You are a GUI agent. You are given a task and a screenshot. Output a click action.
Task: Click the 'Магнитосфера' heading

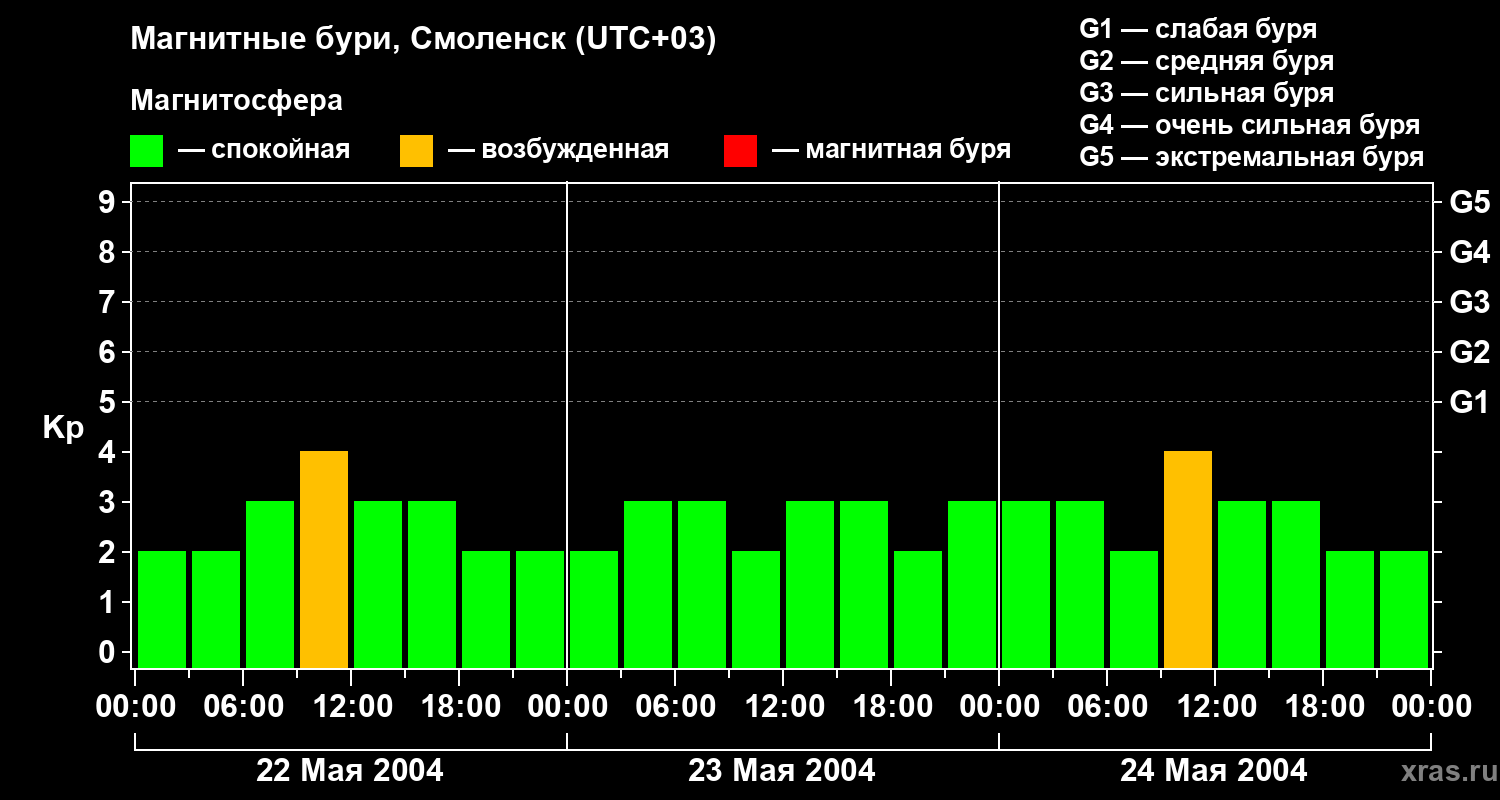point(236,101)
